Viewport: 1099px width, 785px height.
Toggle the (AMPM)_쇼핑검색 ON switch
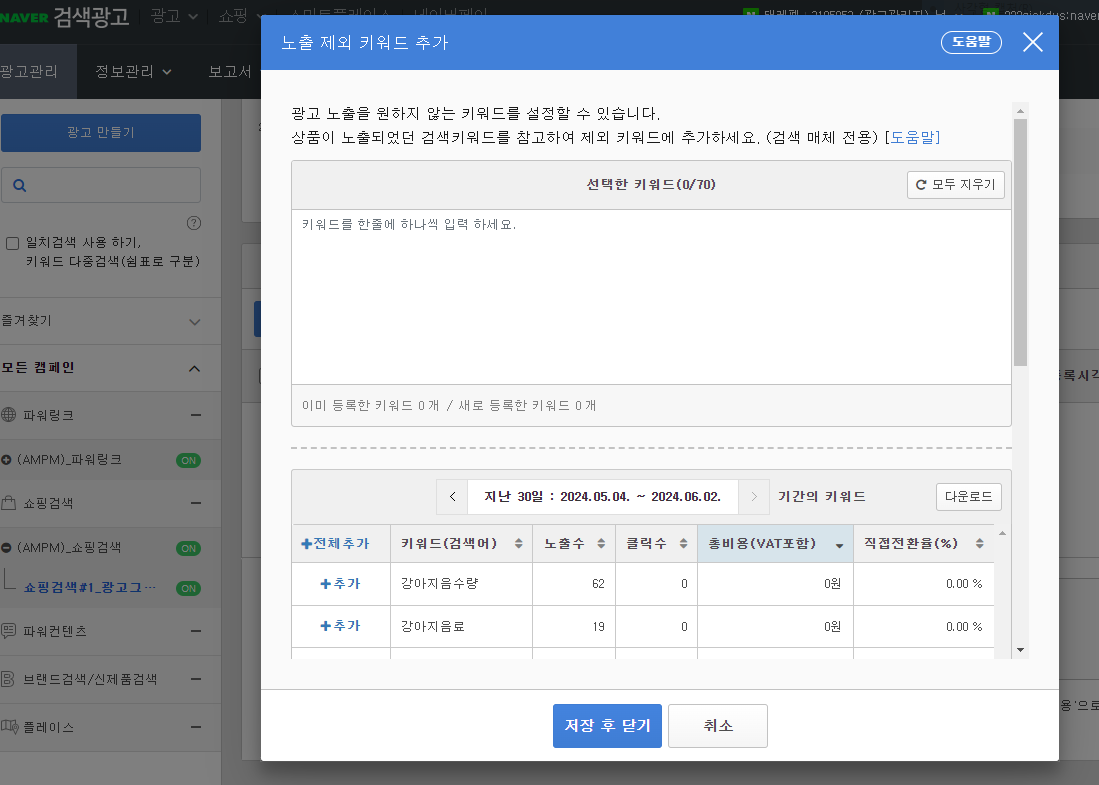coord(189,548)
